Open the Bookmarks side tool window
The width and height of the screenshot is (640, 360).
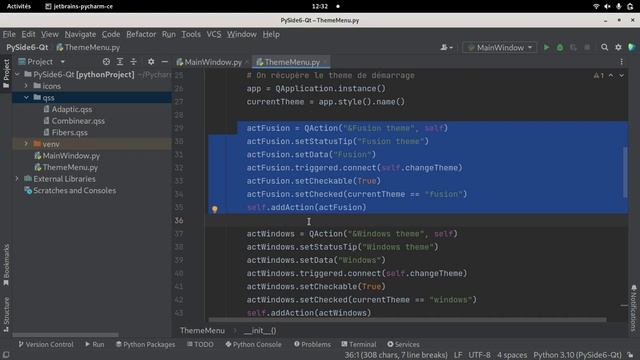(6, 265)
